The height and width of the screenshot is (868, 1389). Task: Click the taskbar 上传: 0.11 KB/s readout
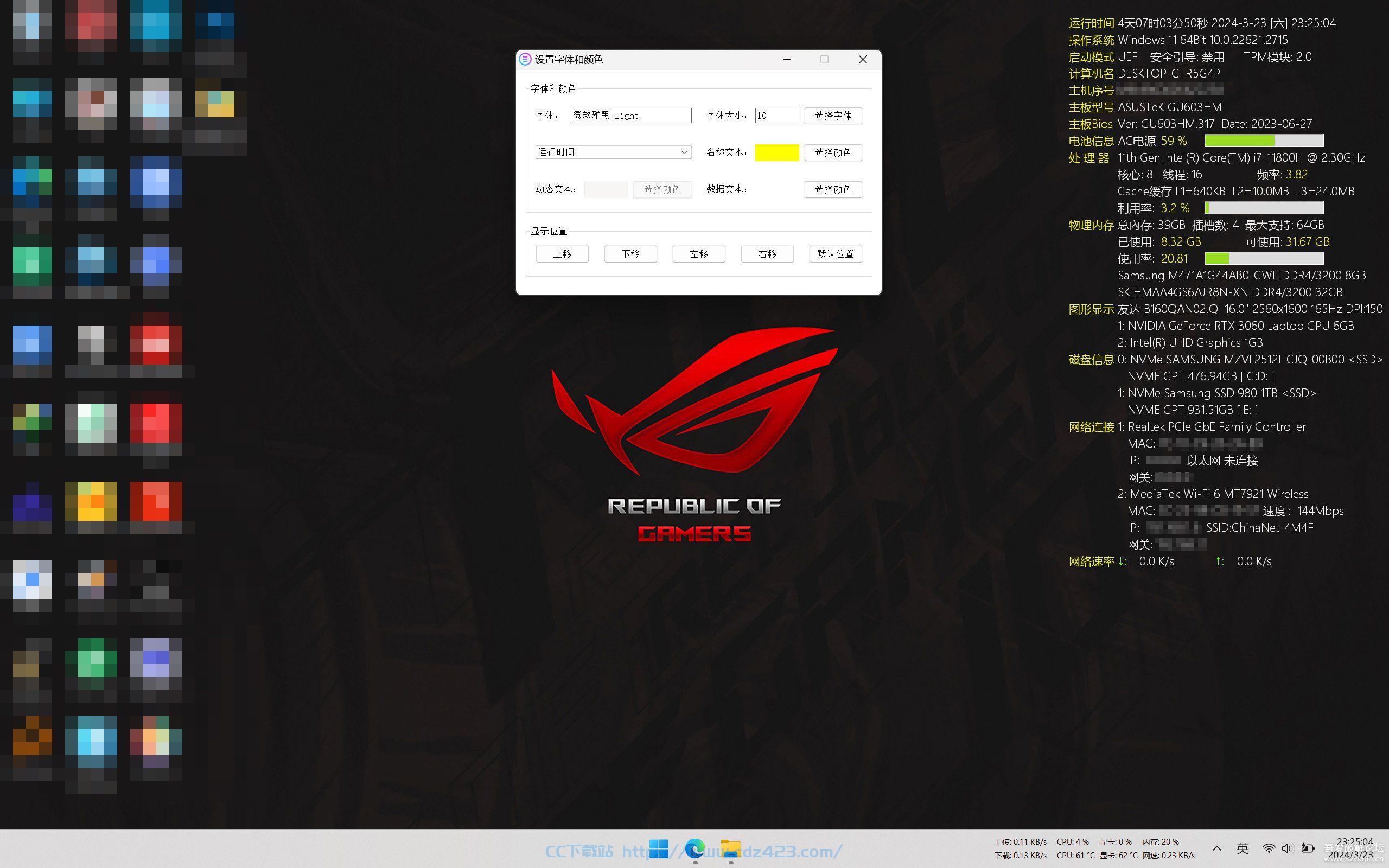[1021, 841]
